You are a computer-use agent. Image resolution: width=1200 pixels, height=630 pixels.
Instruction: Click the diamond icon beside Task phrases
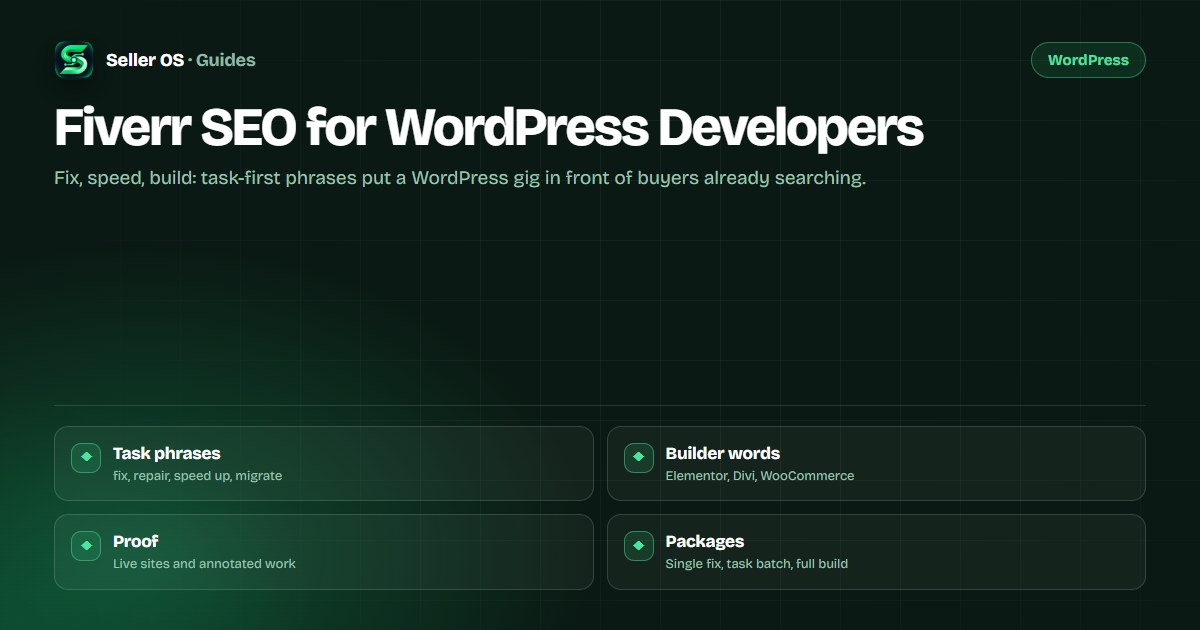[x=86, y=458]
